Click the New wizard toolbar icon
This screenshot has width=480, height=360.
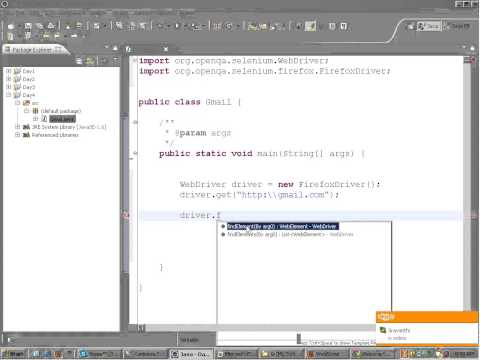pos(11,26)
